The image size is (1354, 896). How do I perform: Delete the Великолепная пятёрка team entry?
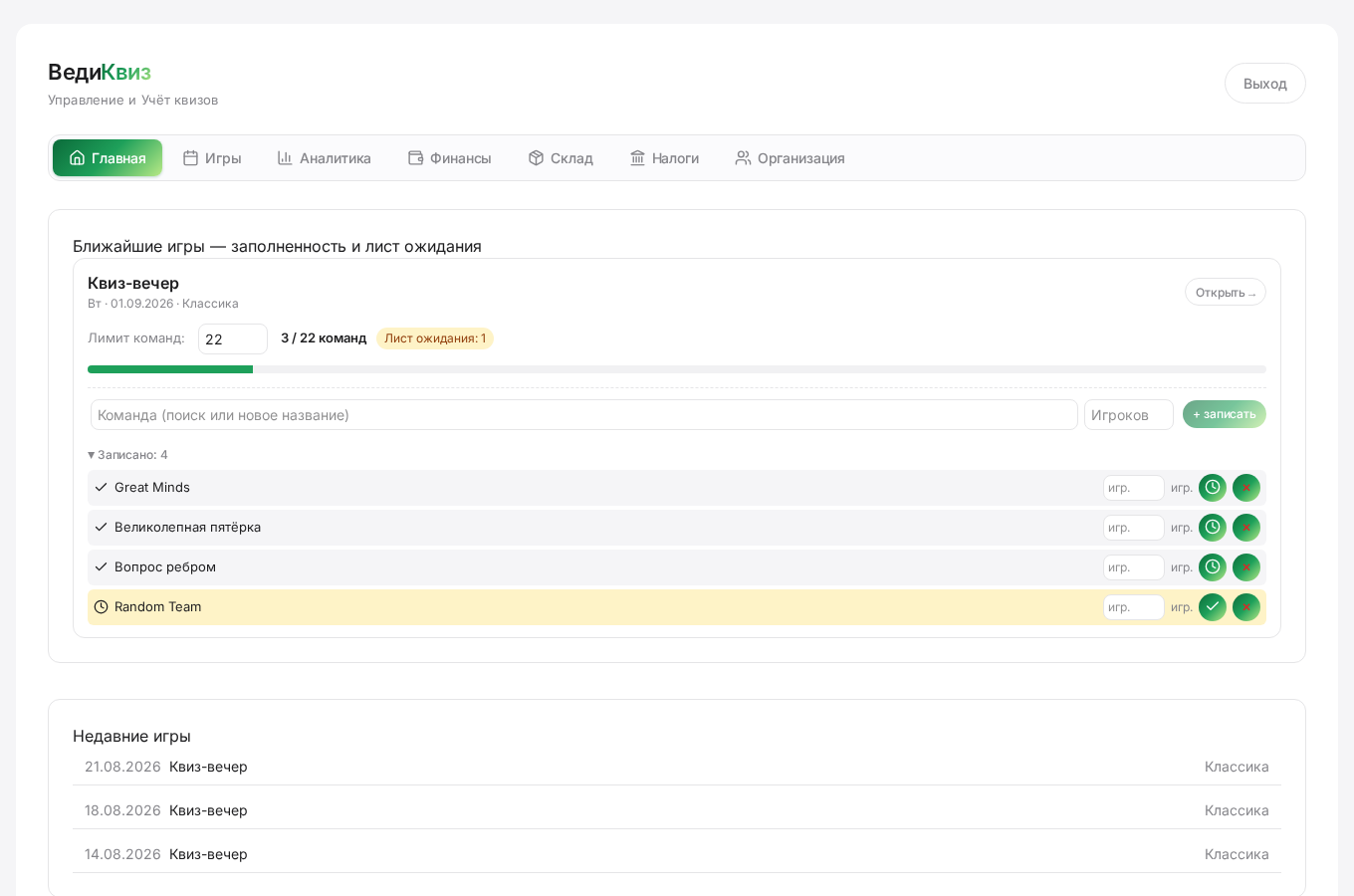[1246, 528]
